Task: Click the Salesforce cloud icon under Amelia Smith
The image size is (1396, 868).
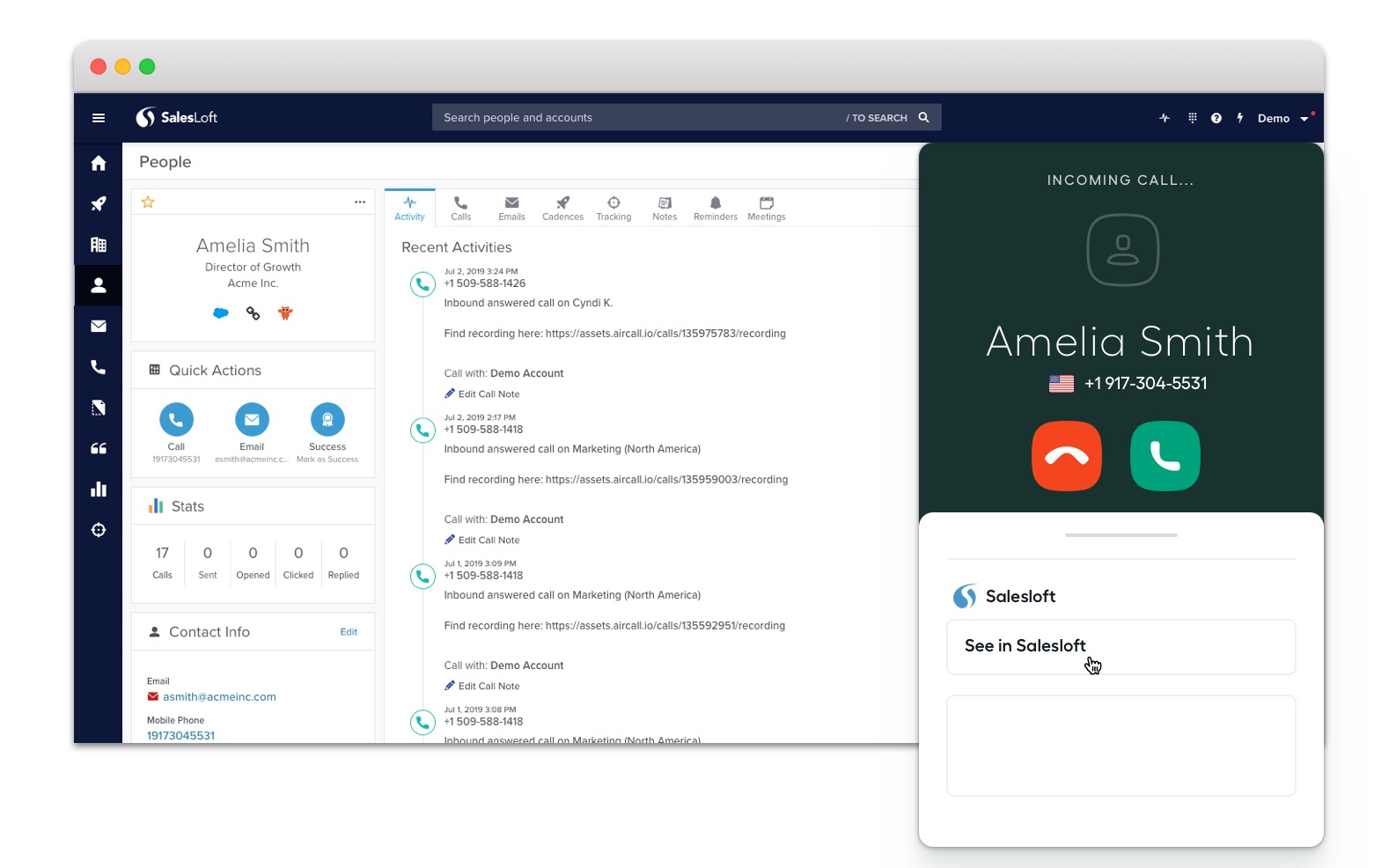Action: click(221, 313)
